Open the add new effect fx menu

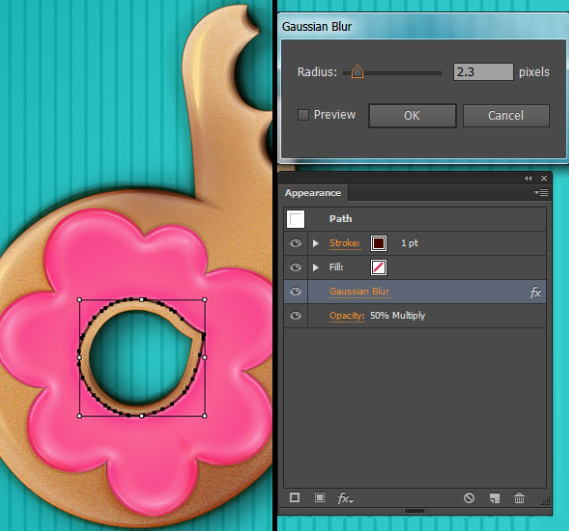(345, 498)
